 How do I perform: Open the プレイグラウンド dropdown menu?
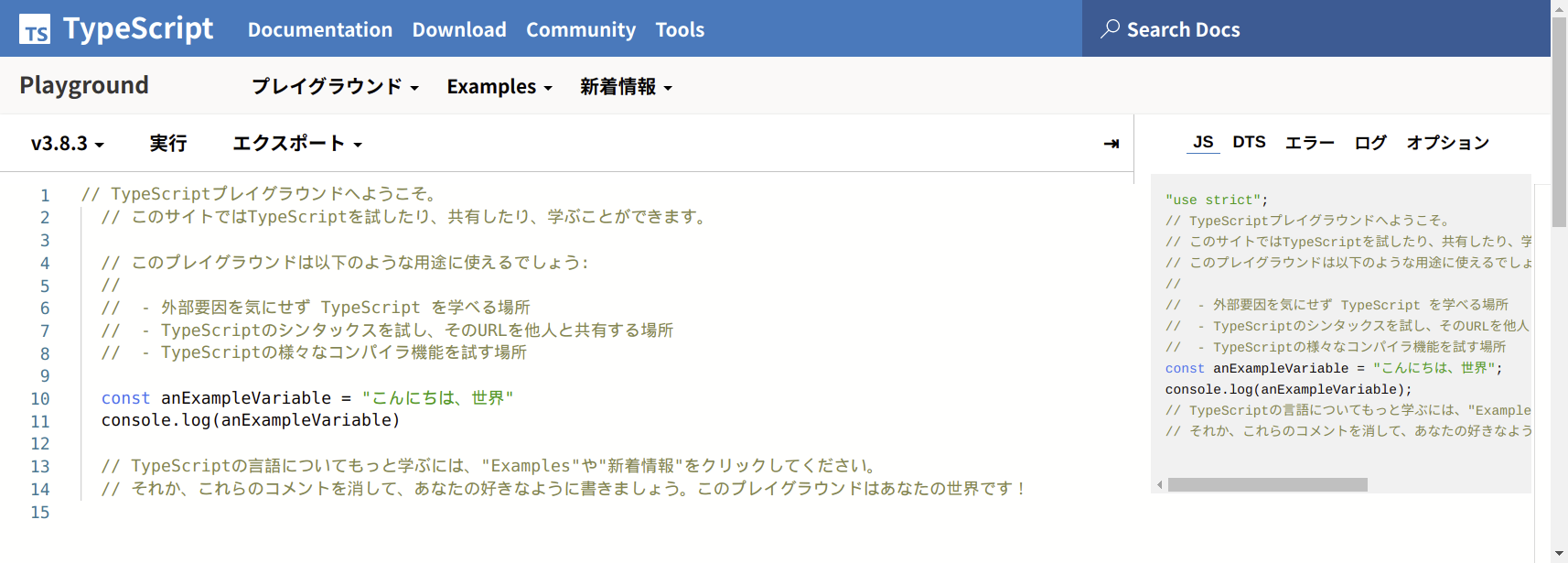coord(335,87)
